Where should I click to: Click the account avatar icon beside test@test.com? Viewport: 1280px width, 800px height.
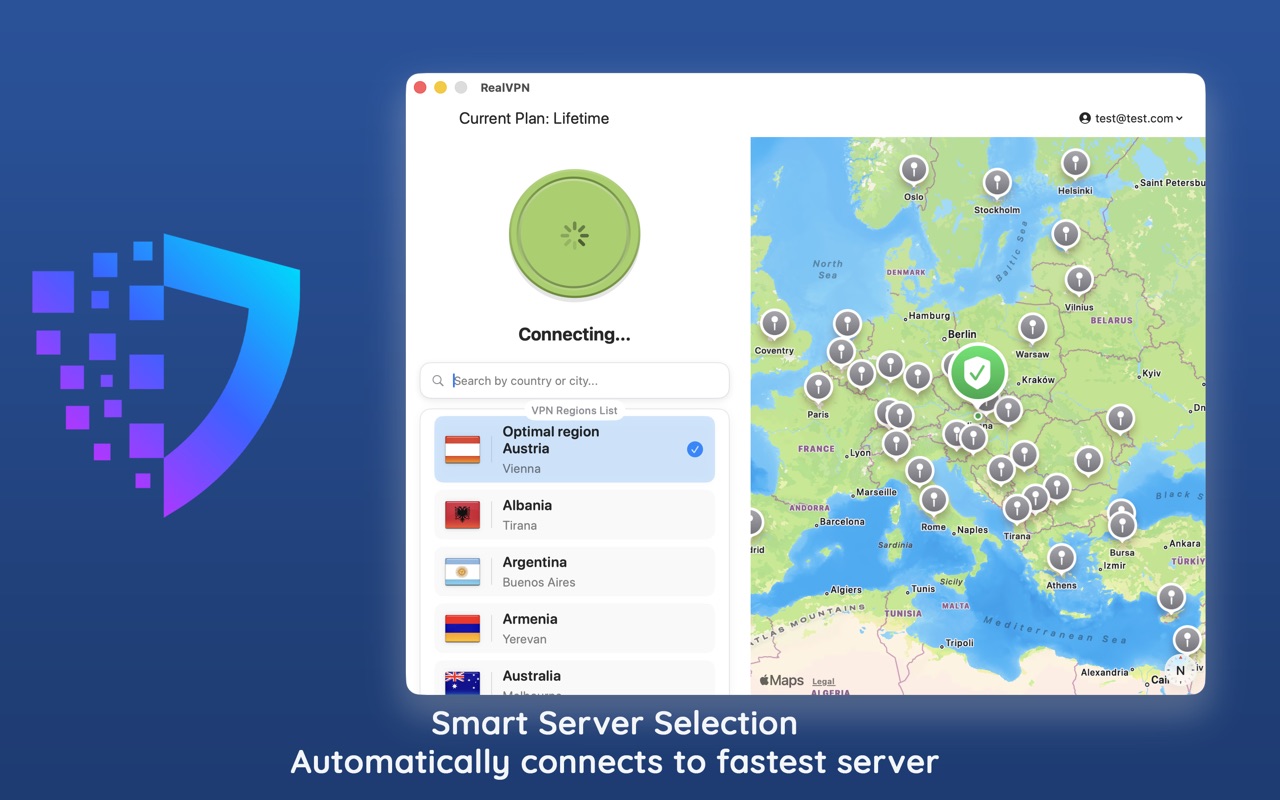coord(1085,118)
